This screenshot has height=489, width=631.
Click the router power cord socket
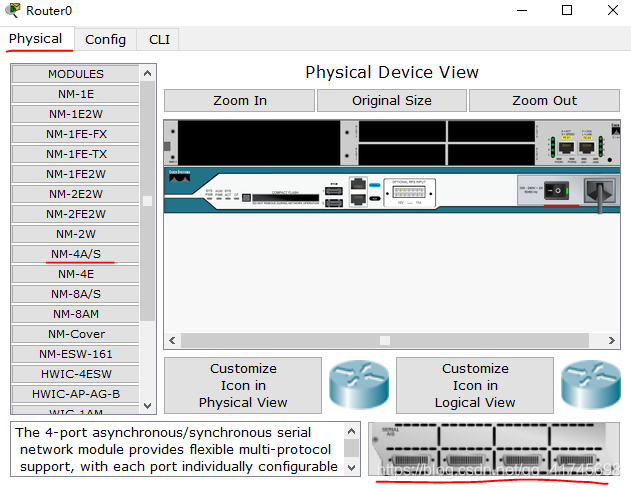(600, 191)
